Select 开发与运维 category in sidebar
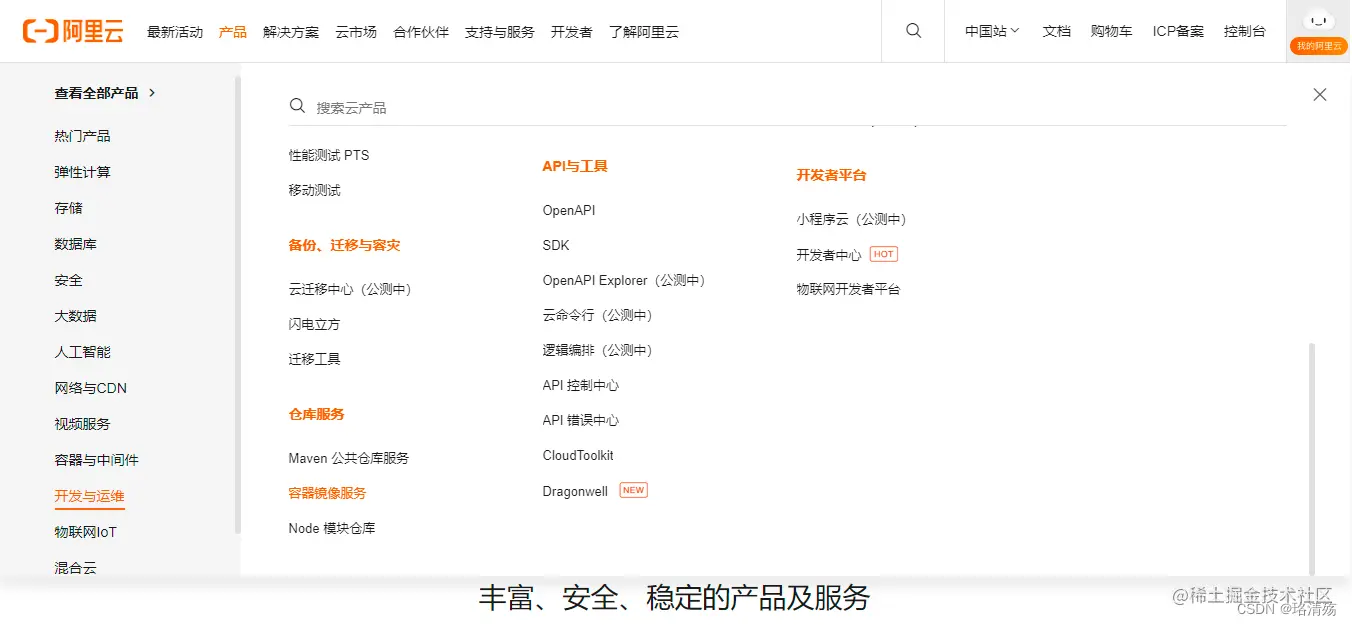This screenshot has height=625, width=1352. [90, 496]
